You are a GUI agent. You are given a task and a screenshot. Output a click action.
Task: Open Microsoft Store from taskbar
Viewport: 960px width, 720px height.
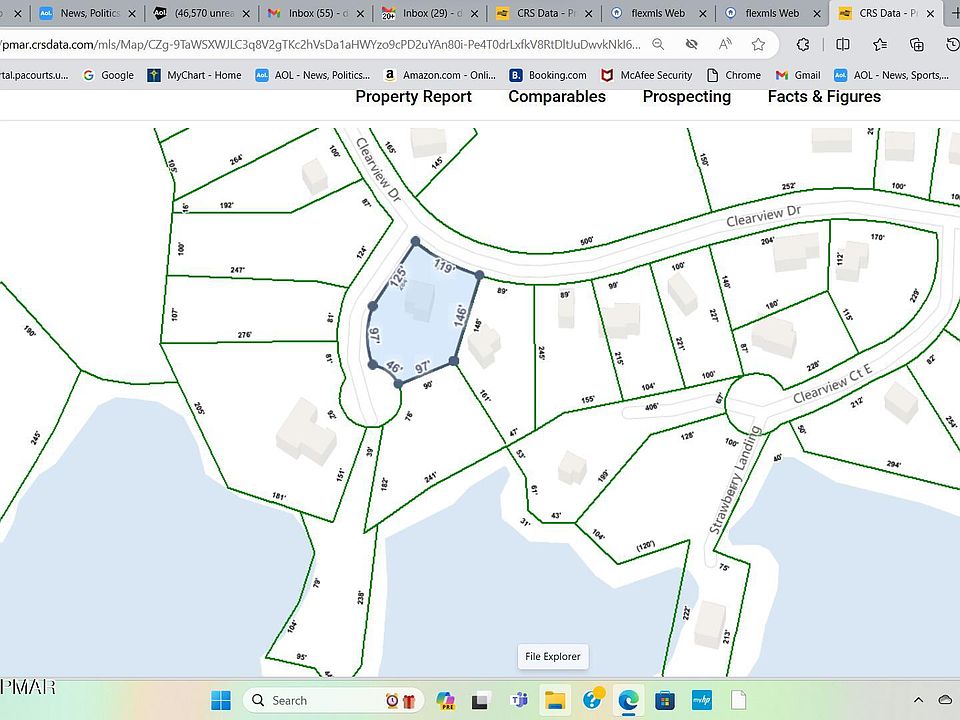pos(665,700)
